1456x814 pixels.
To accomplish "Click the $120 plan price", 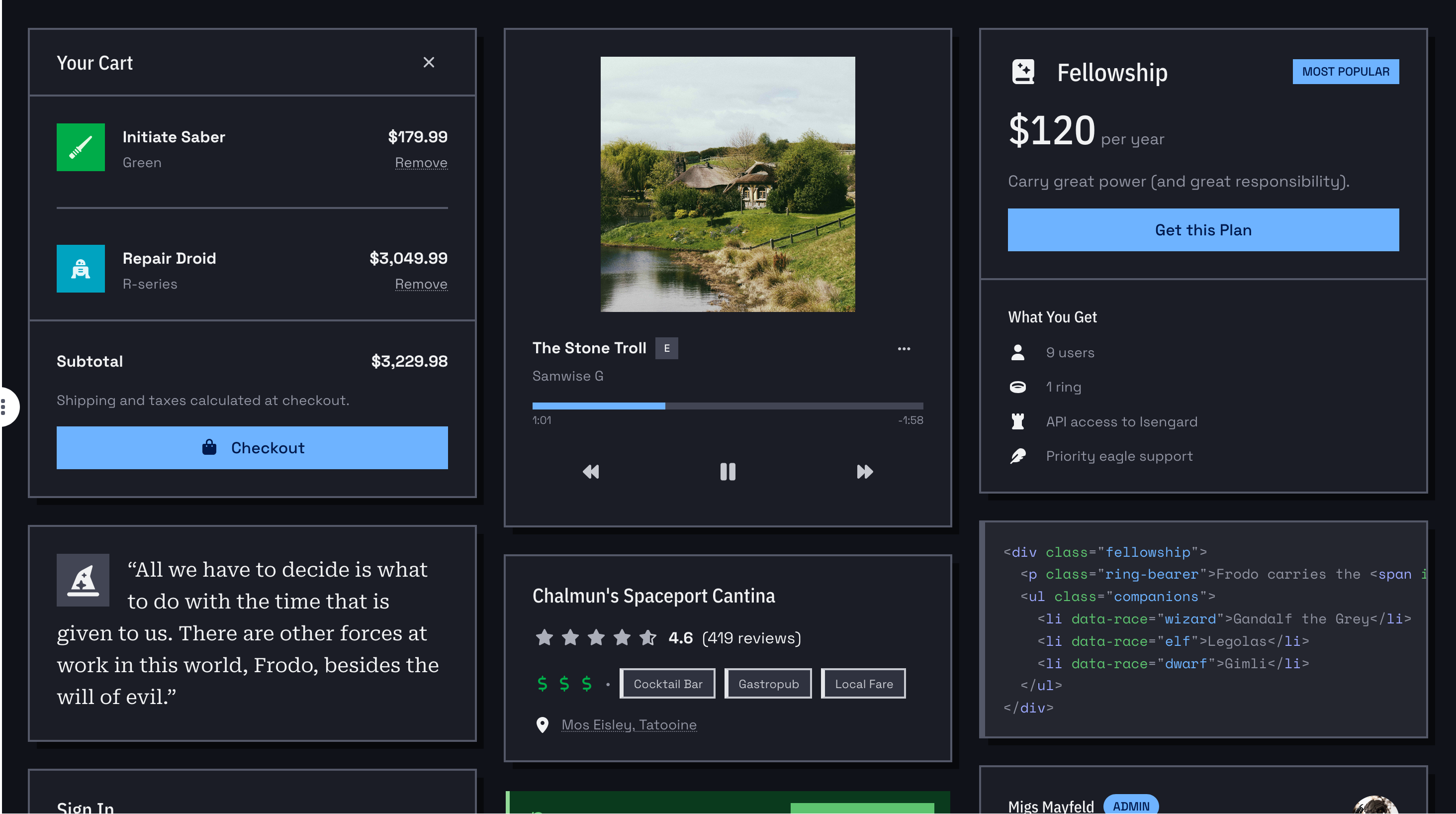I will (1051, 130).
